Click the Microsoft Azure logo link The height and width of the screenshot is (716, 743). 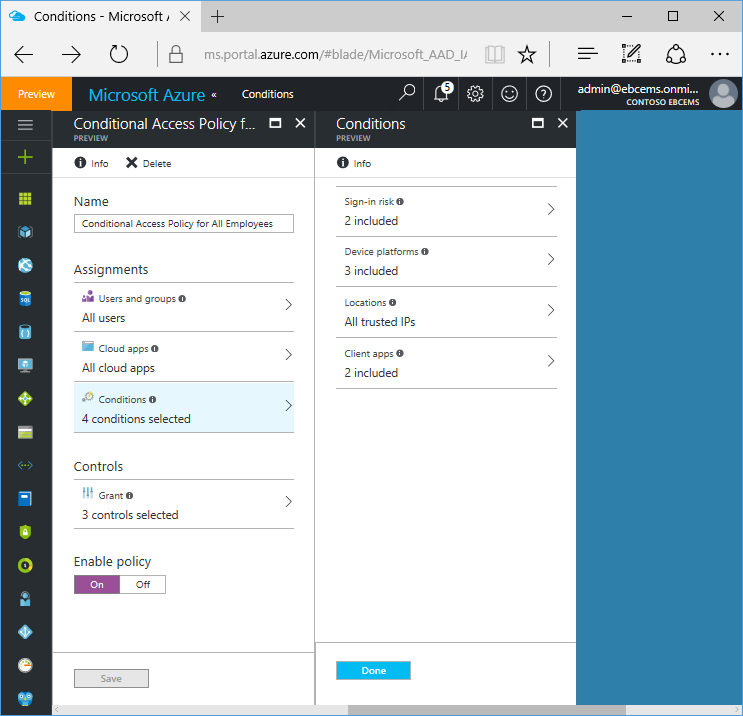point(147,95)
